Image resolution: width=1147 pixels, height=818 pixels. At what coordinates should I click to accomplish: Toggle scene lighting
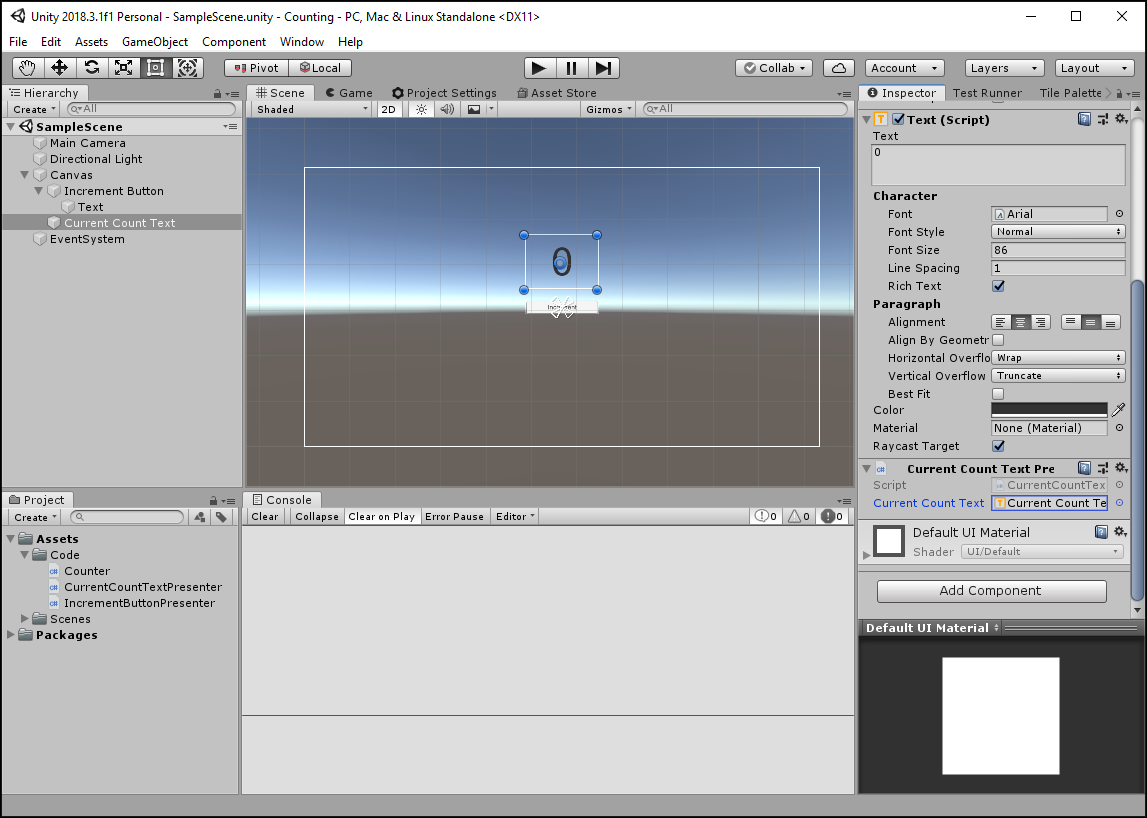(421, 109)
